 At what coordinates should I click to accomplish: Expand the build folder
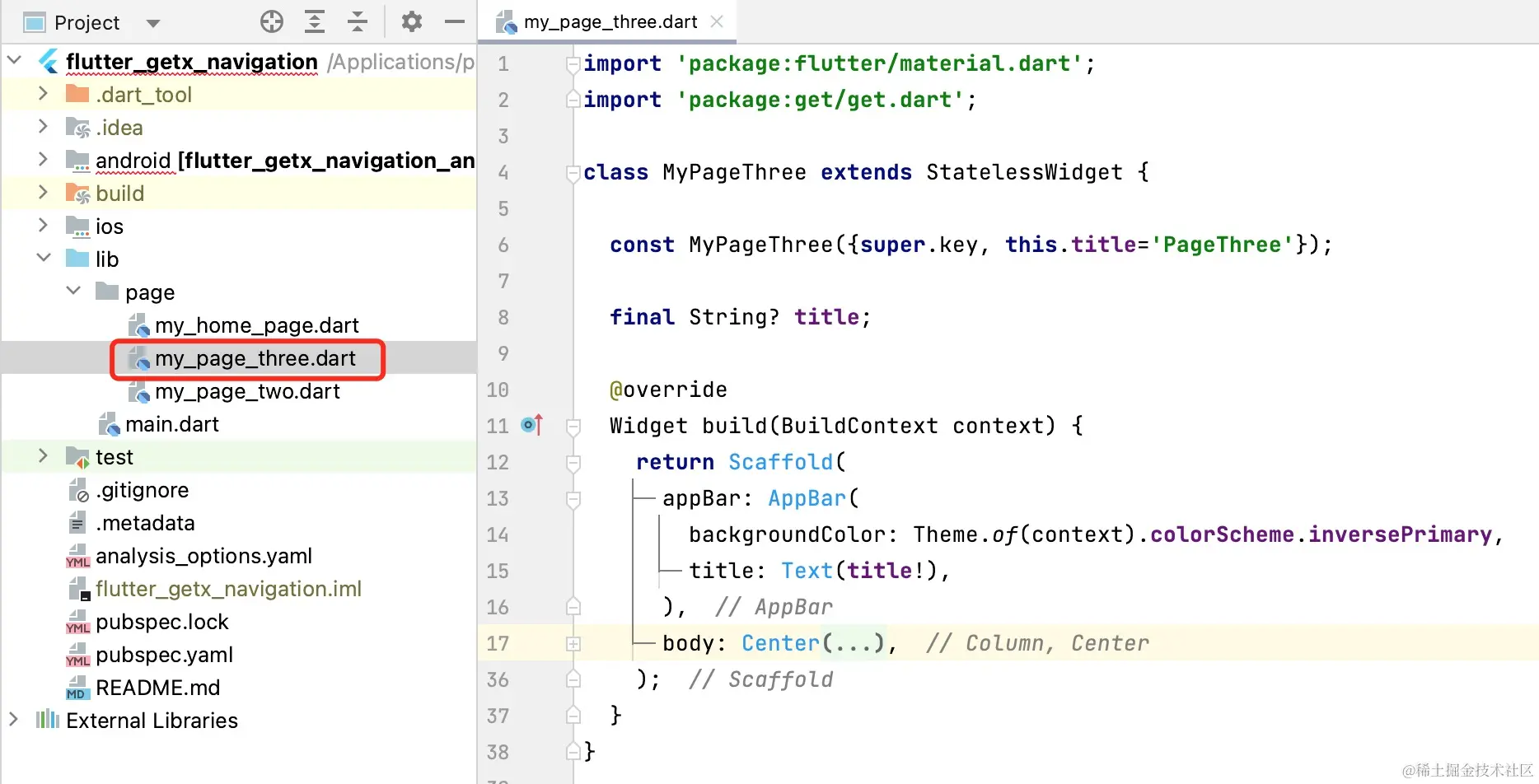point(44,193)
